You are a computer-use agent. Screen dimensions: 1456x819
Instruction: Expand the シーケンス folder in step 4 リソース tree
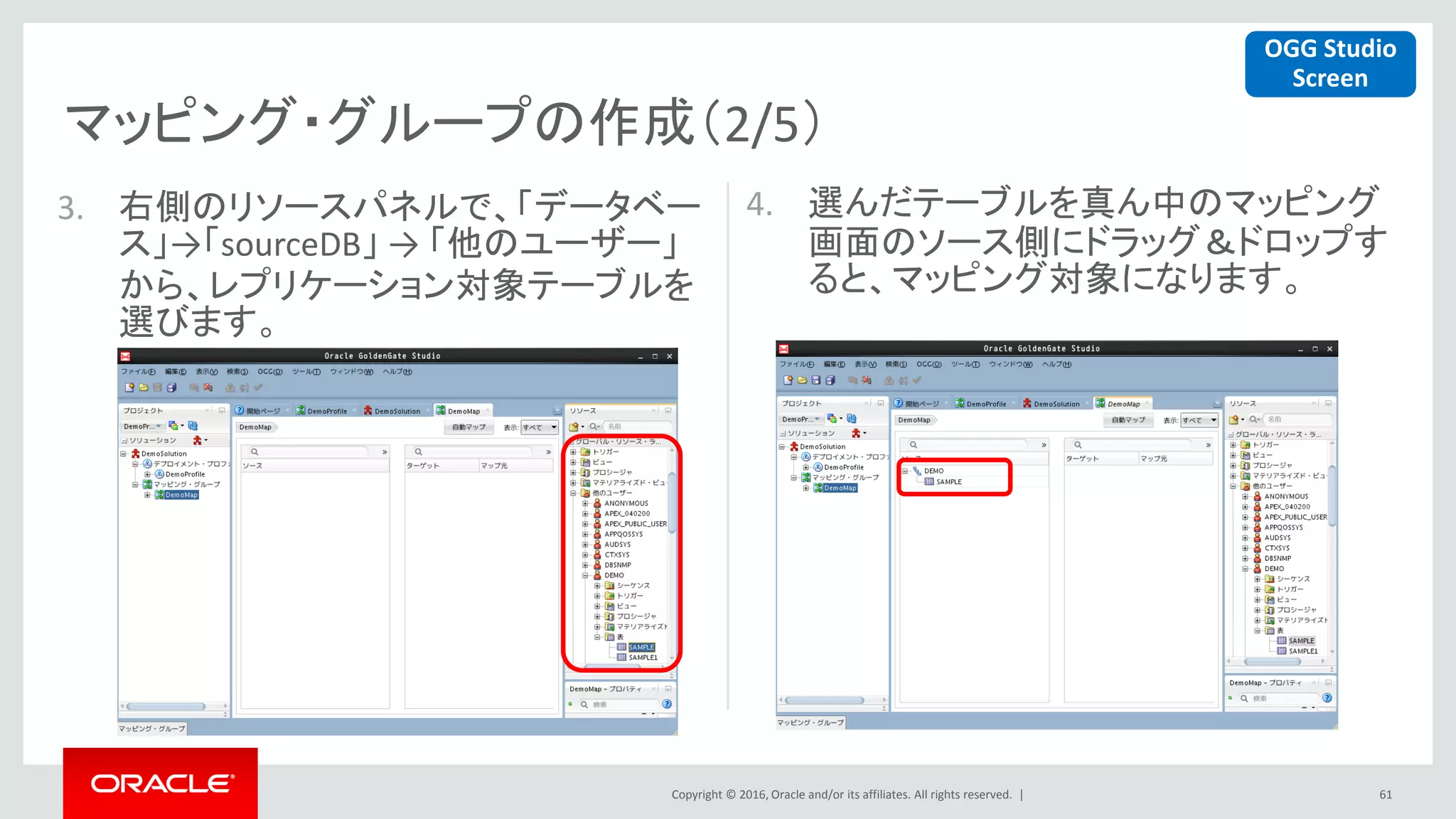[x=1257, y=579]
